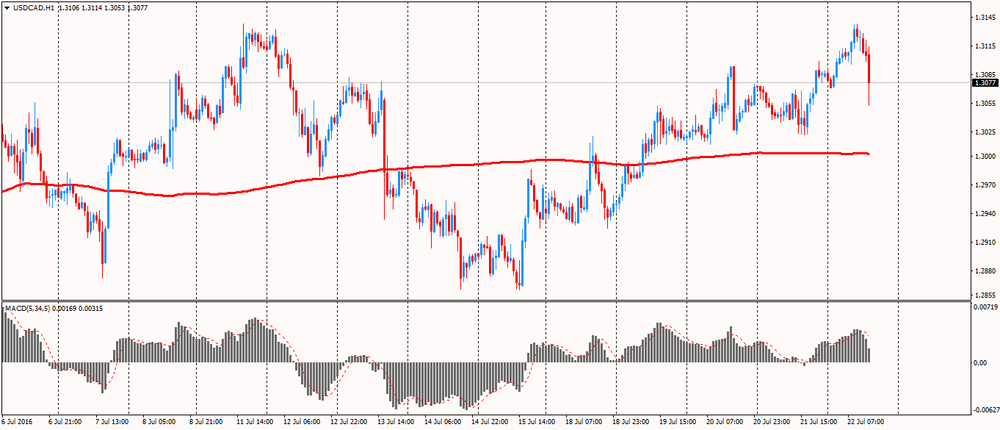1000x430 pixels.
Task: Click the 1.2910 price axis label
Action: (983, 242)
